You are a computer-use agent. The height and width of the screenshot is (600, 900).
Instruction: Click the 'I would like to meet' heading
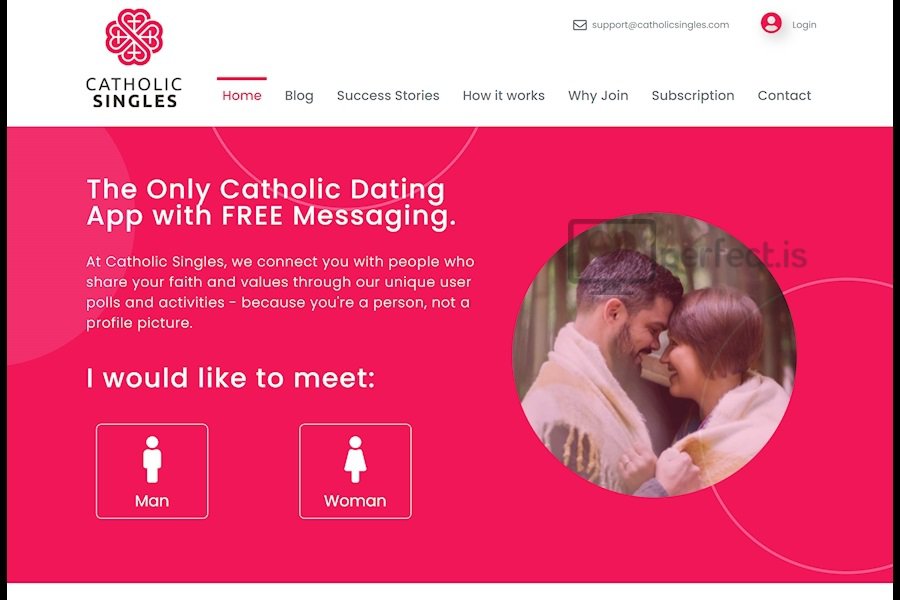click(230, 378)
